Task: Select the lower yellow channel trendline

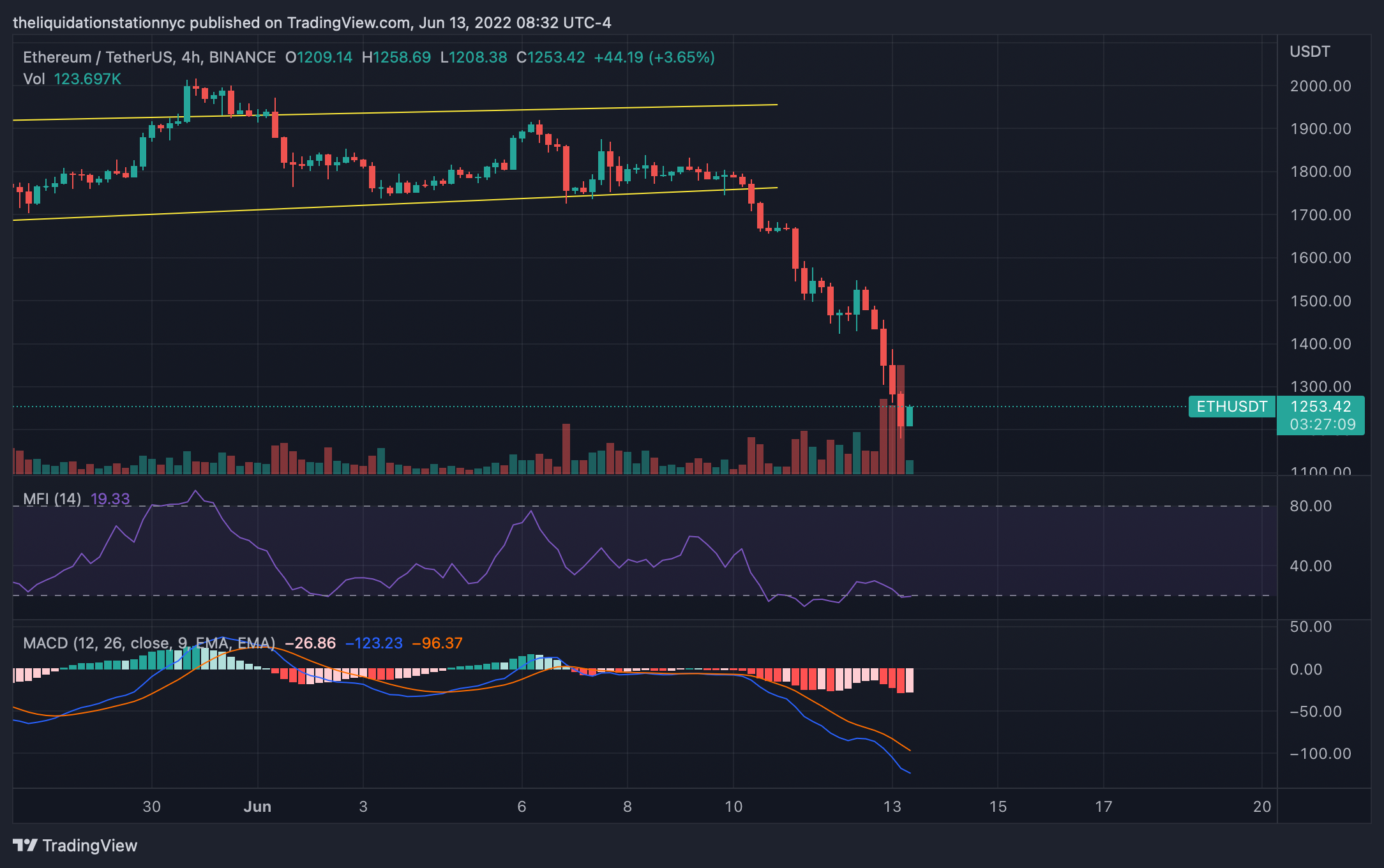Action: [x=447, y=201]
